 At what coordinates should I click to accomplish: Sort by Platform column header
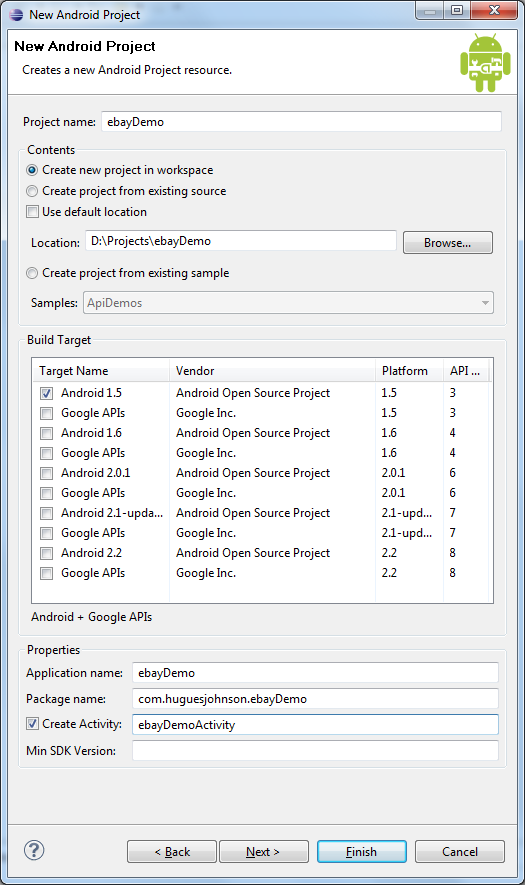[x=409, y=371]
